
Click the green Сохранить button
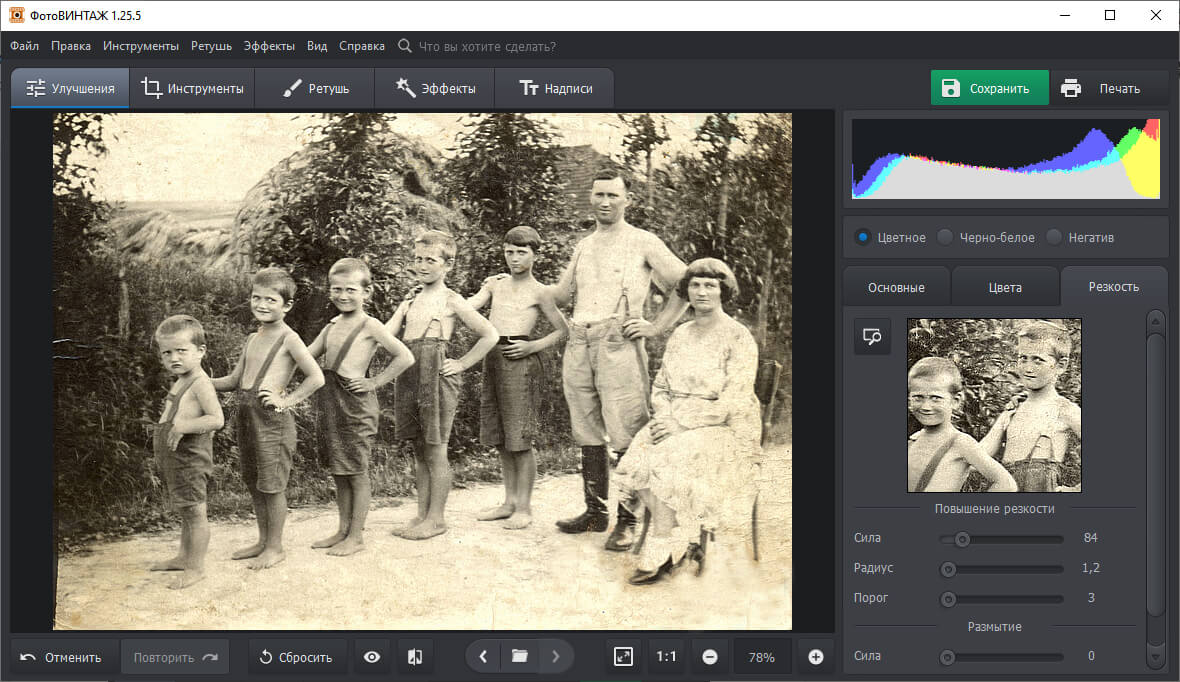click(989, 88)
